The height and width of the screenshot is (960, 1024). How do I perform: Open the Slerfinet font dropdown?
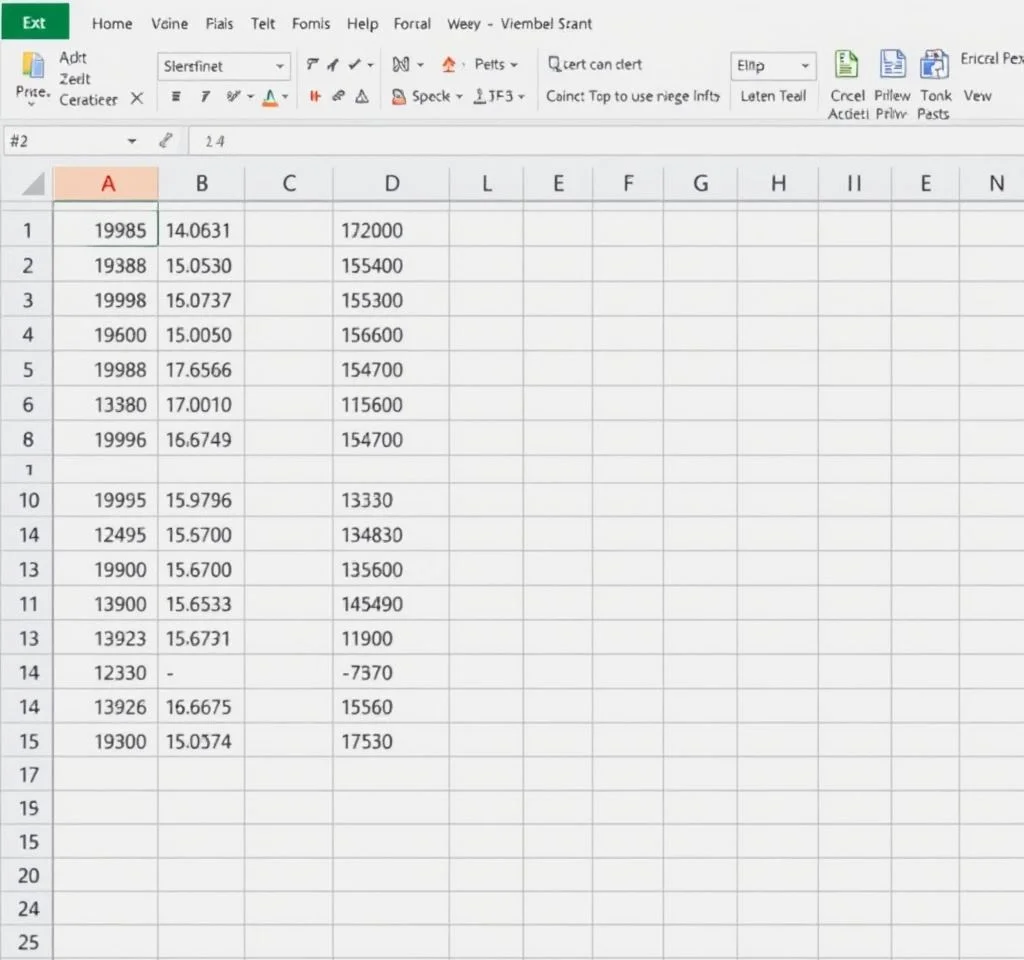pos(280,66)
